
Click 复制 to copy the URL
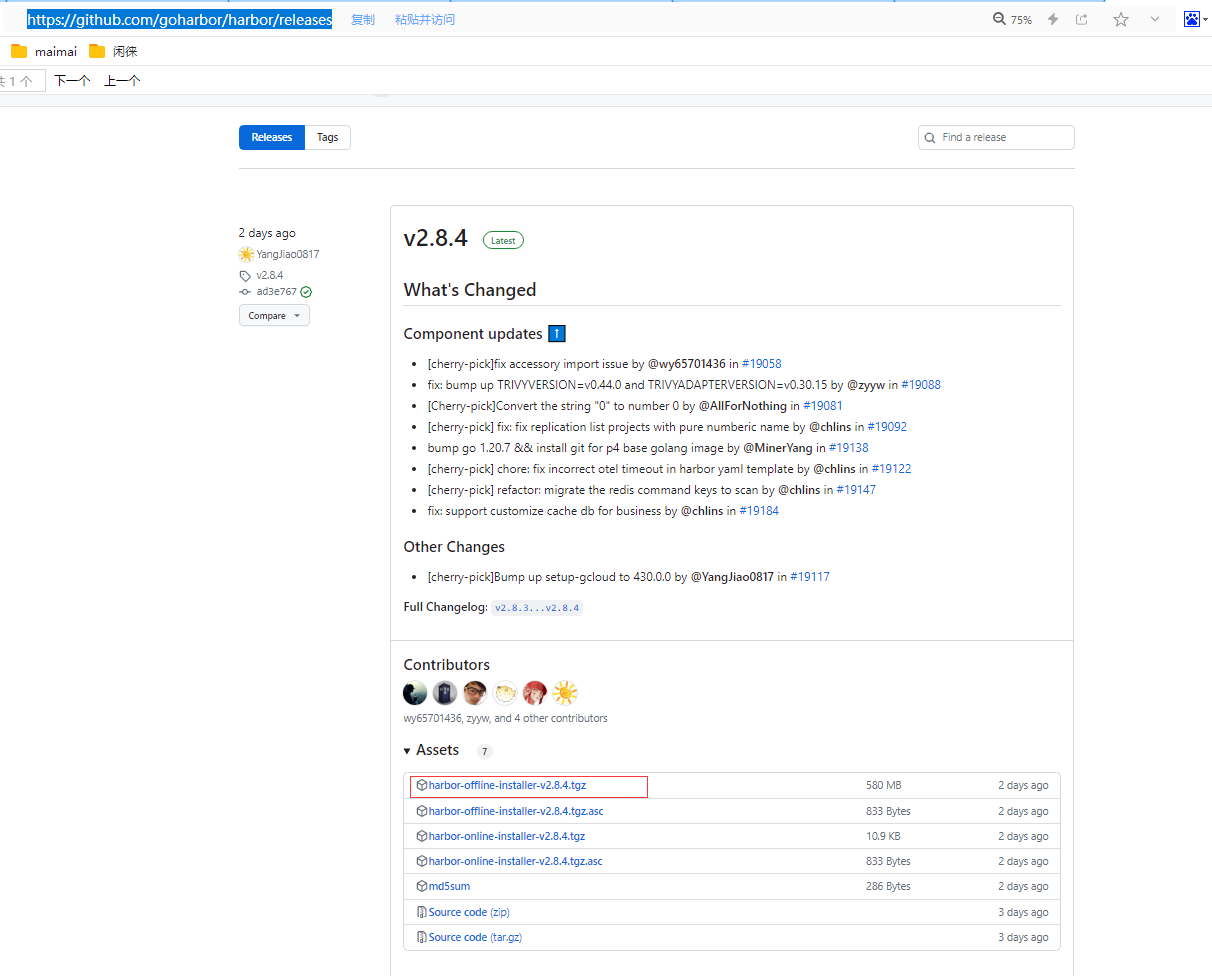pyautogui.click(x=363, y=20)
